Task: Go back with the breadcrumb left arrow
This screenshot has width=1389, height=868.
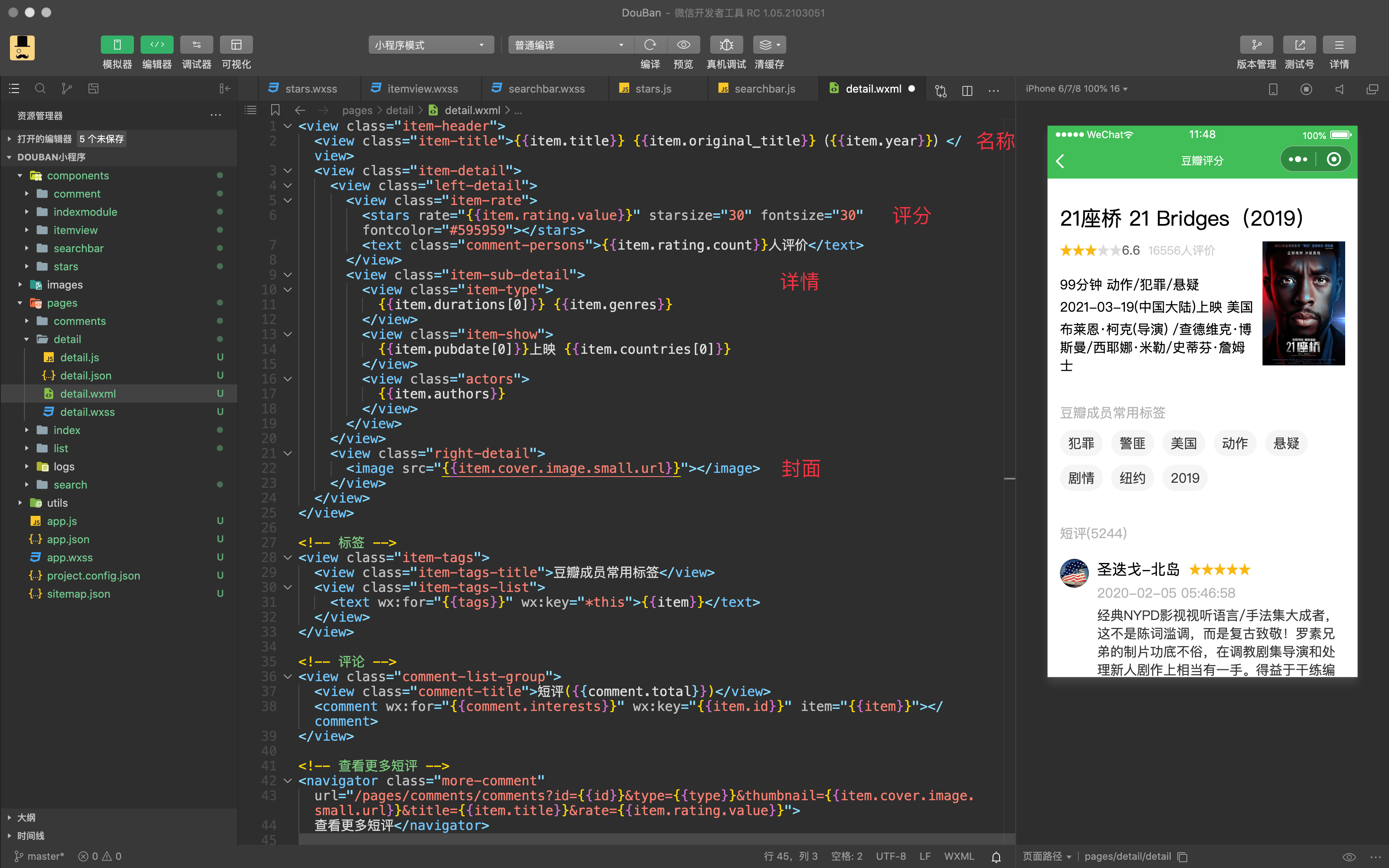Action: tap(300, 110)
